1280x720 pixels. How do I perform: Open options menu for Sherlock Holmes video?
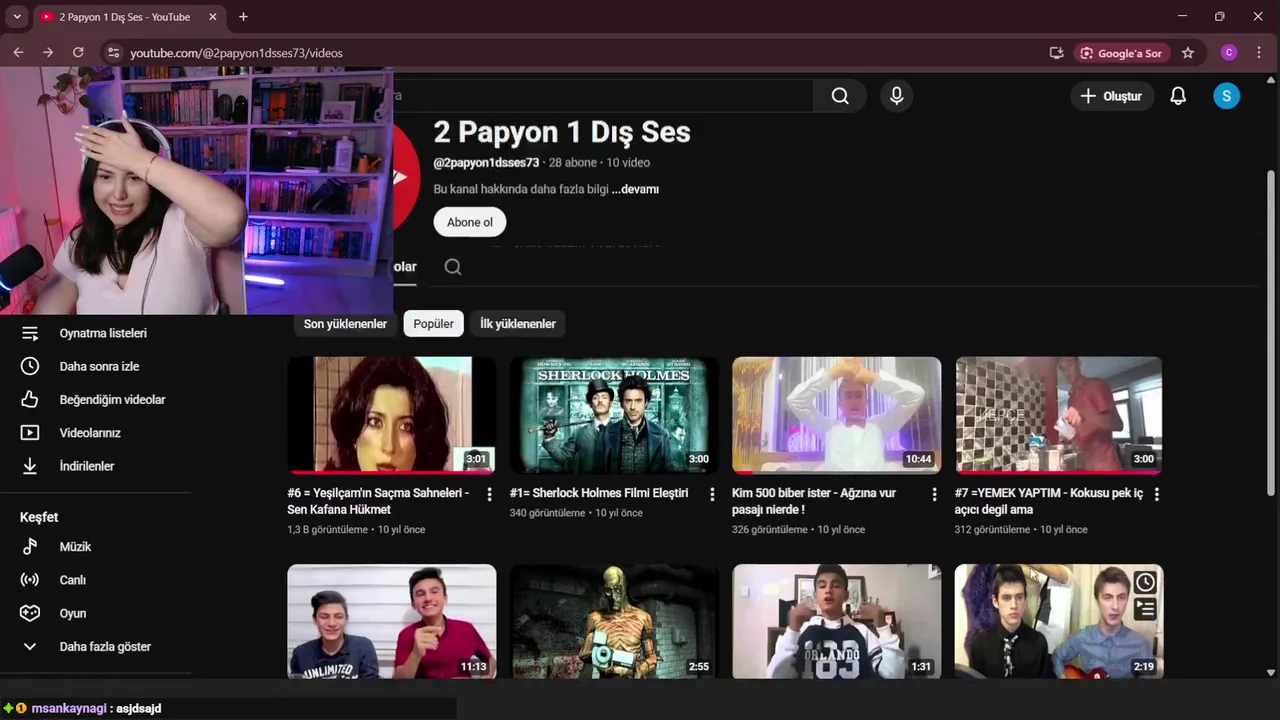[x=712, y=494]
